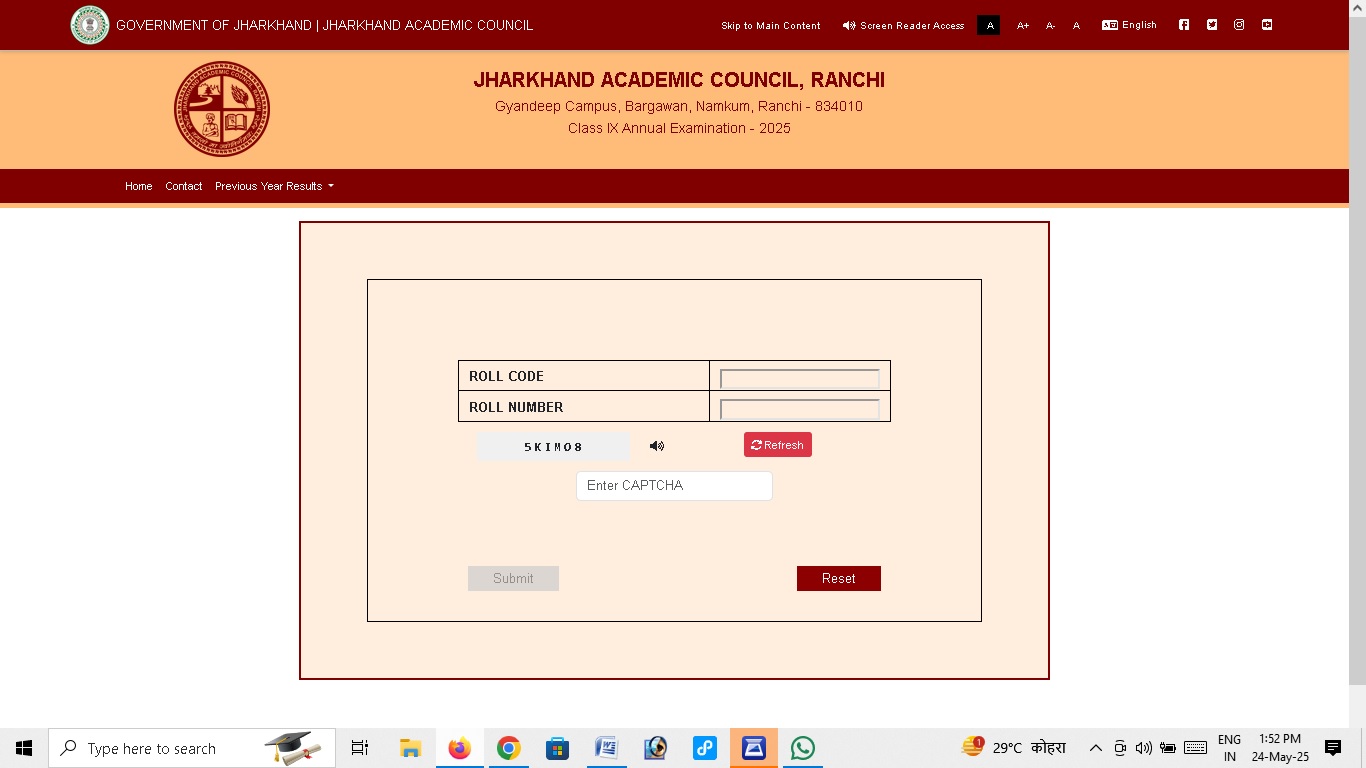This screenshot has width=1366, height=768.
Task: Open the blue swirl-logo taskbar app
Action: point(705,748)
